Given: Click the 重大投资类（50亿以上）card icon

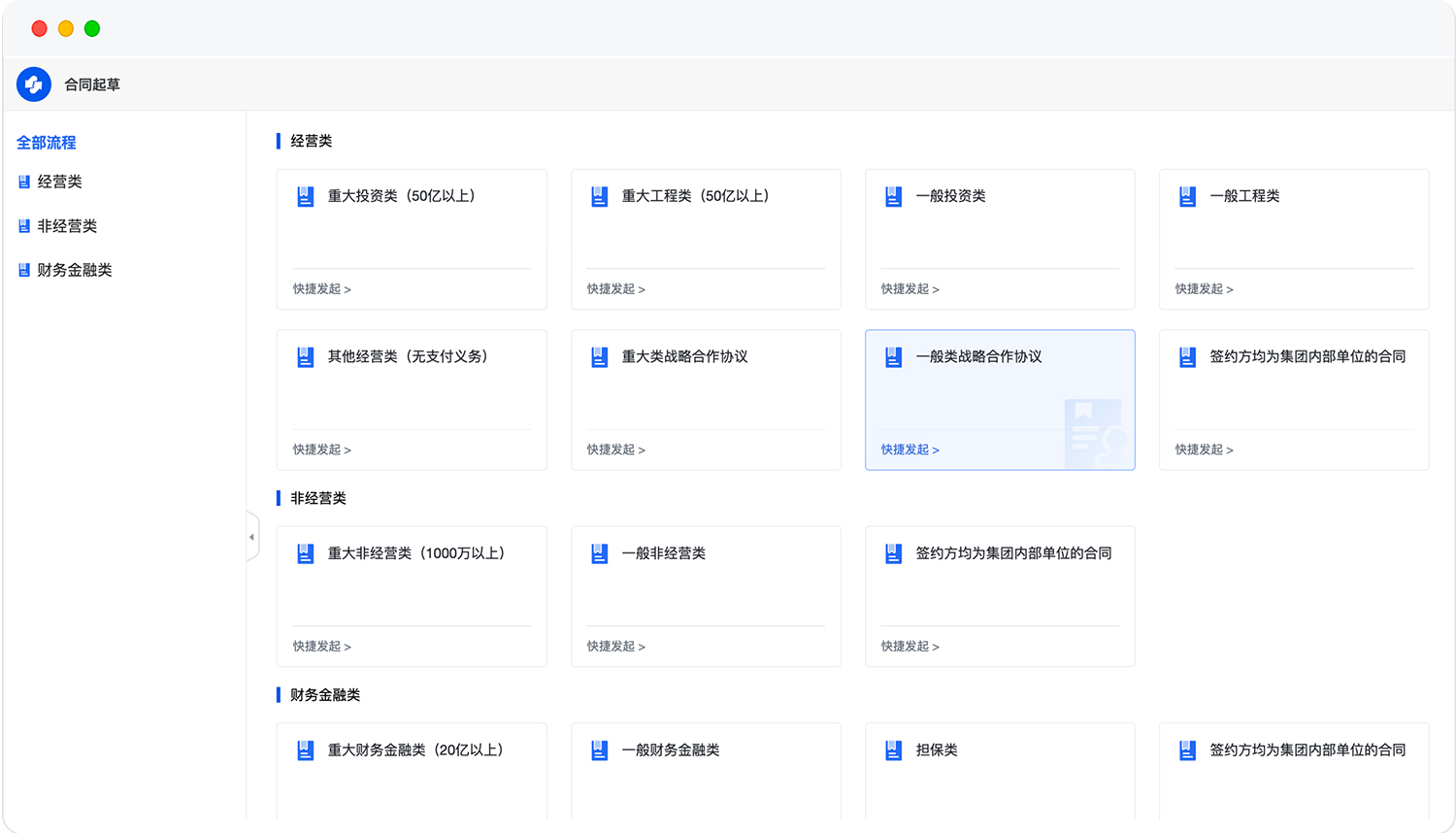Looking at the screenshot, I should point(306,196).
